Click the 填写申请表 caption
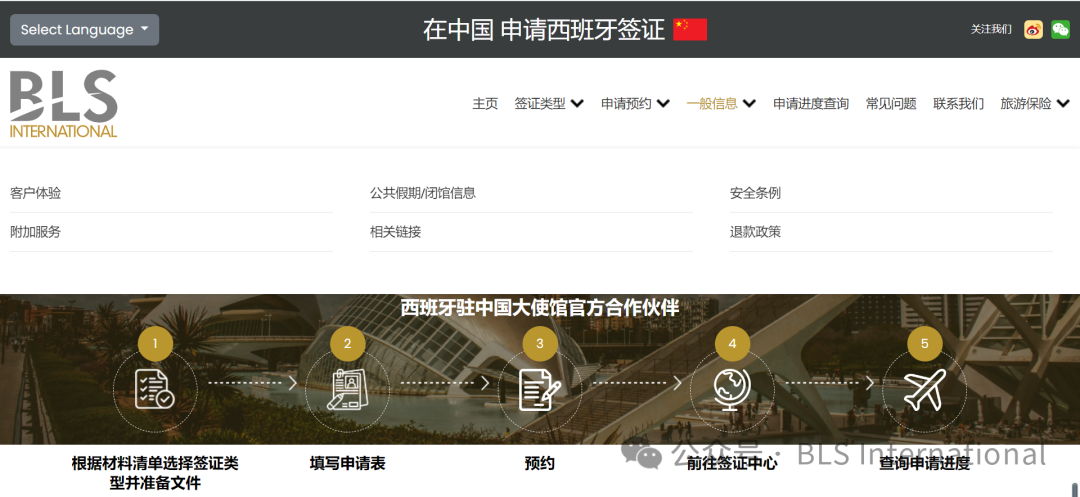Screen dimensions: 1080x497 [x=347, y=463]
